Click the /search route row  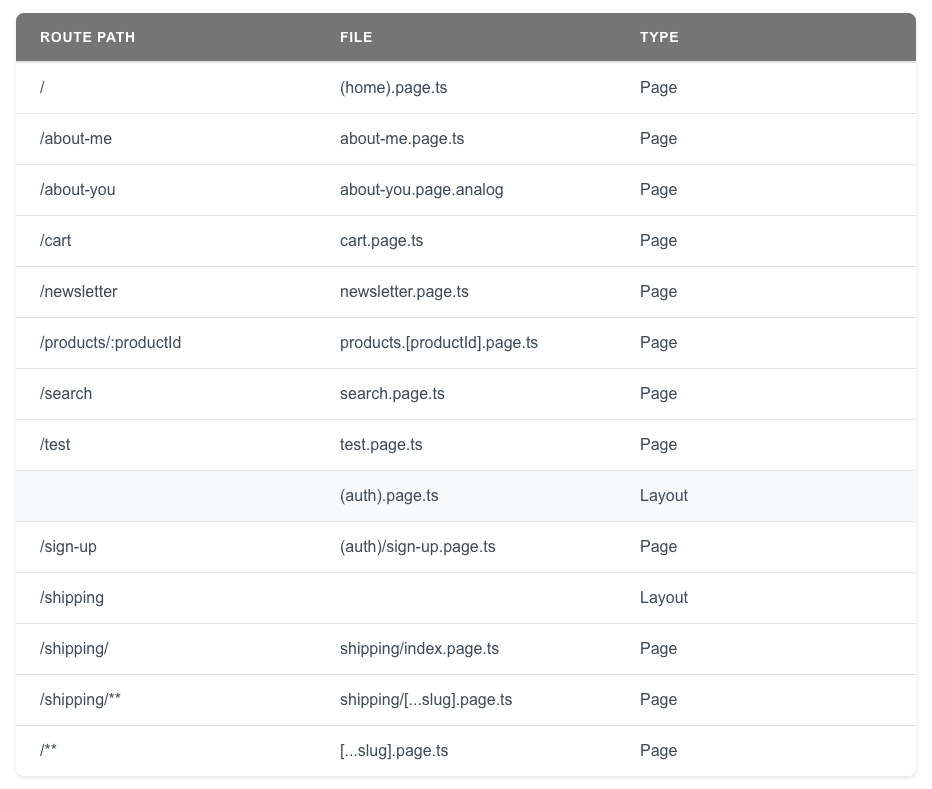tap(66, 393)
